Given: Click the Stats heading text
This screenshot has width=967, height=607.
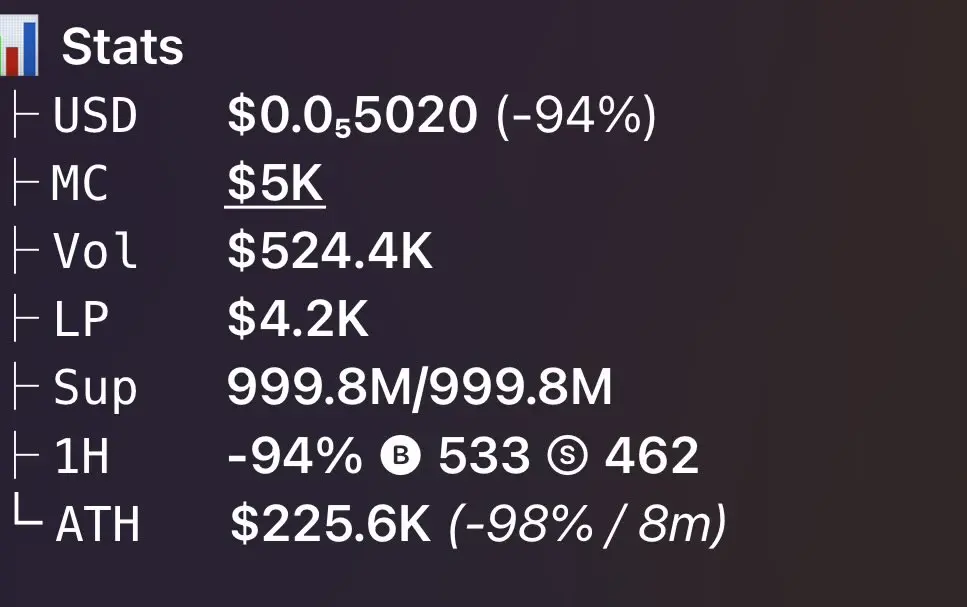Looking at the screenshot, I should click(123, 47).
